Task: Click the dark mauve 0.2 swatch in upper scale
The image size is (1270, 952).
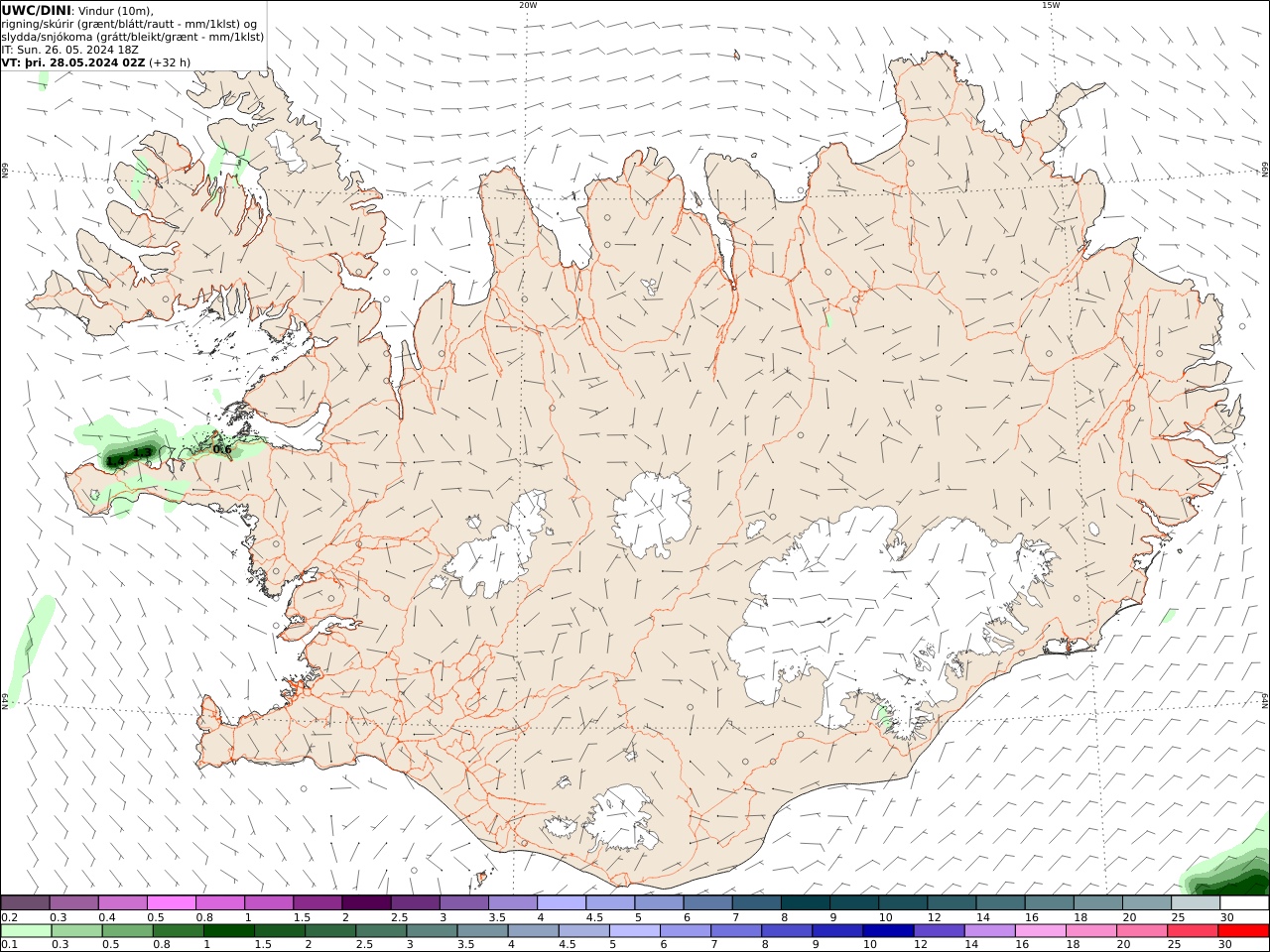Action: 25,902
